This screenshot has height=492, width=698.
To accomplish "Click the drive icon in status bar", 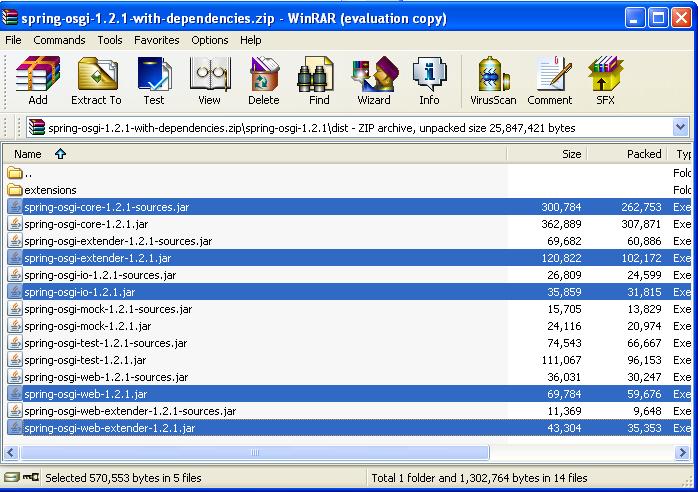I will 12,477.
